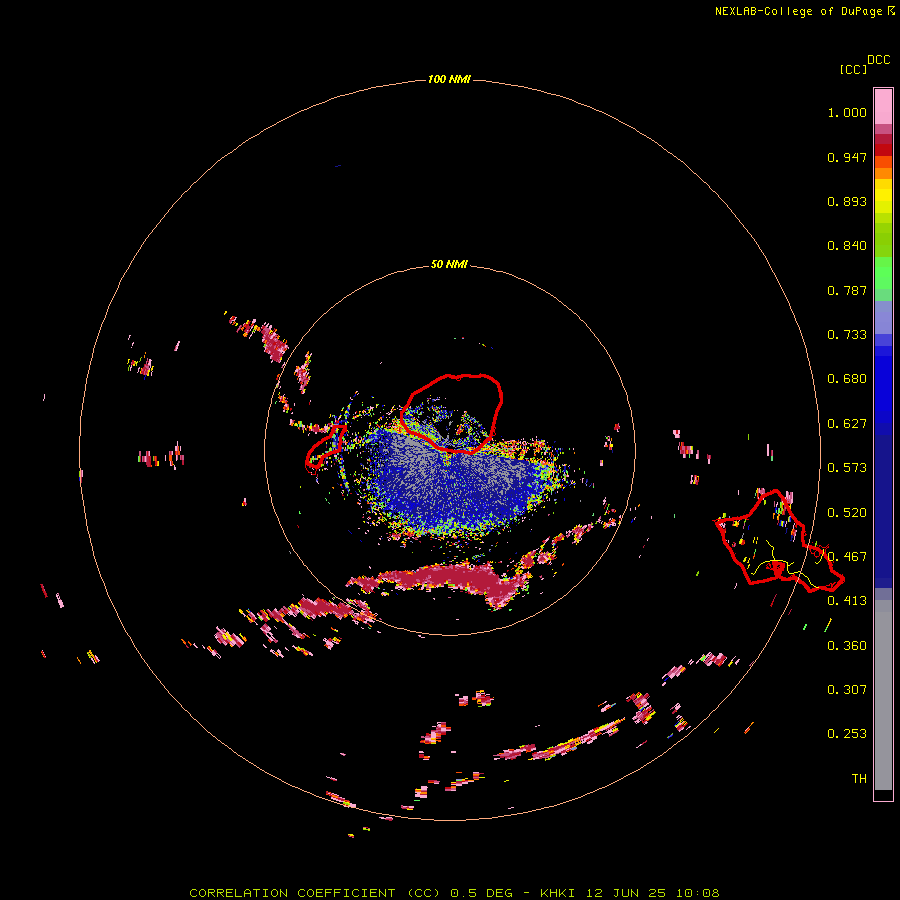Image resolution: width=900 pixels, height=900 pixels.
Task: Click the 0.573 scale value
Action: pos(847,468)
